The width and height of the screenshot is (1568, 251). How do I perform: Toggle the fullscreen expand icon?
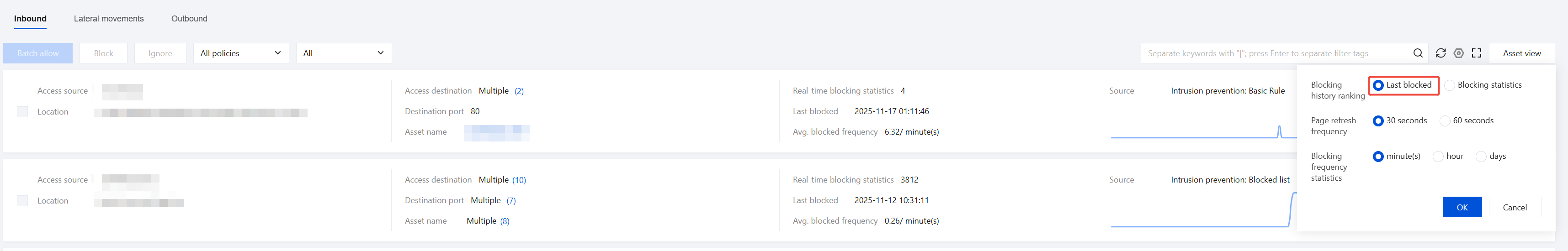[x=1477, y=53]
